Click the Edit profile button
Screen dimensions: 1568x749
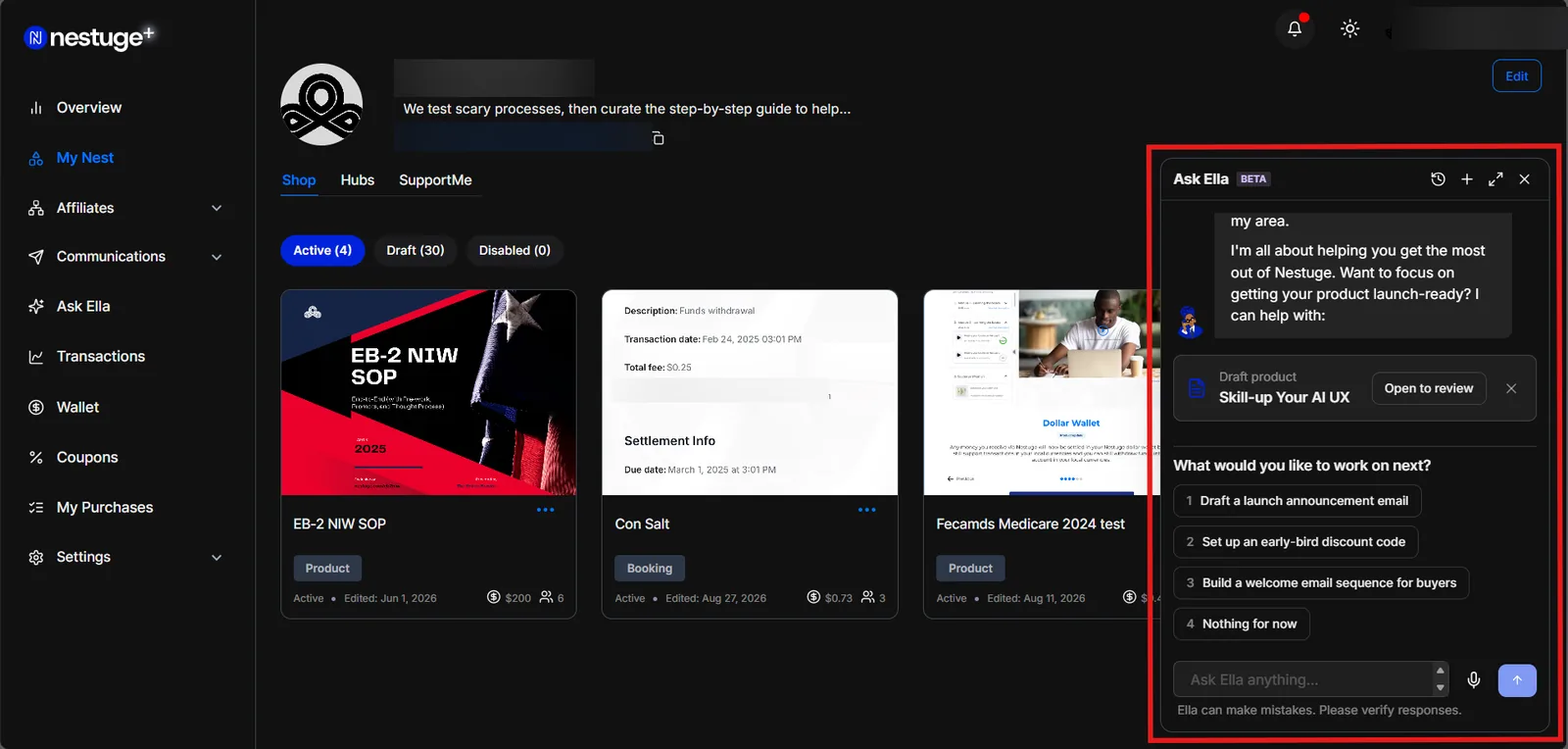coord(1517,75)
